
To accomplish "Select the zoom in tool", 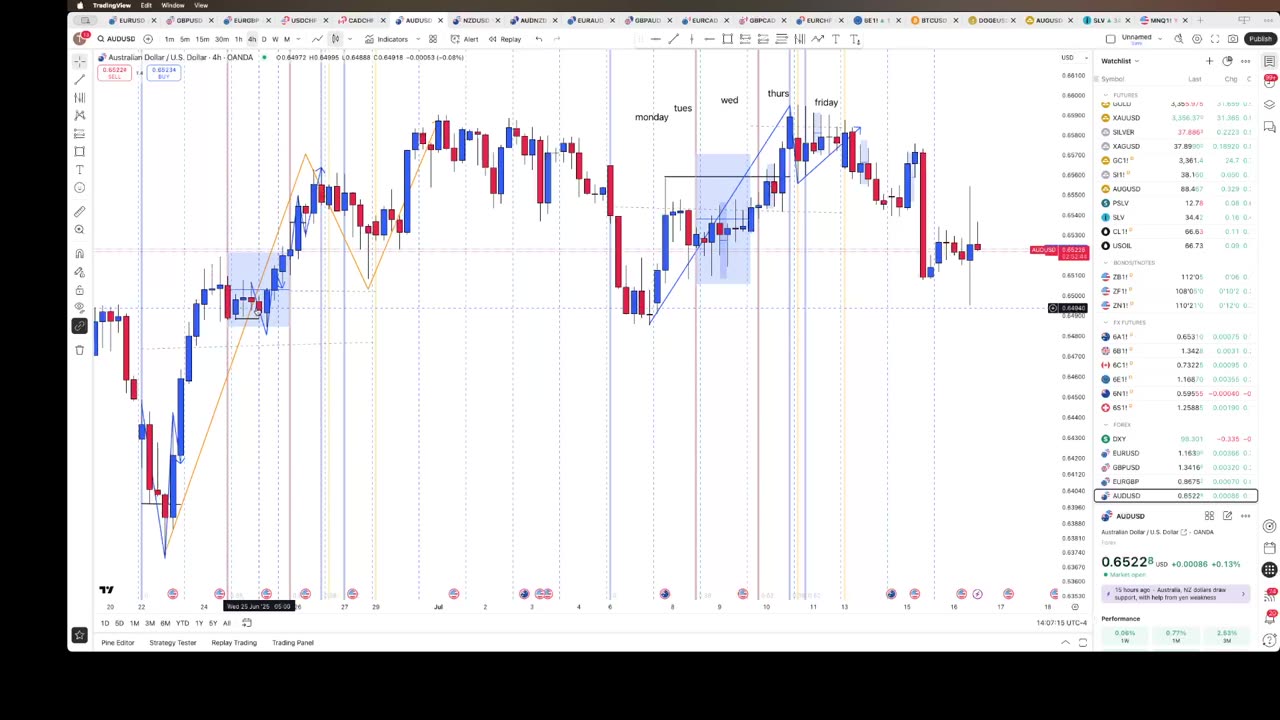I will tap(79, 229).
